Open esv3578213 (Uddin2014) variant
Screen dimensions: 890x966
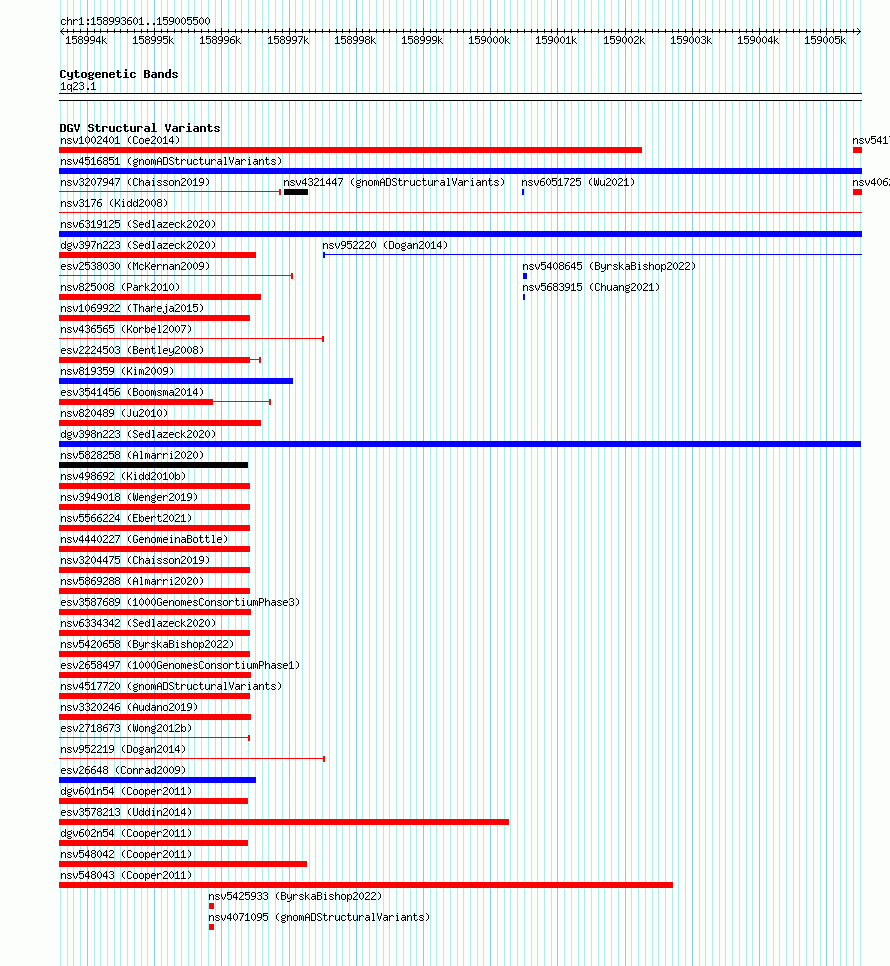pyautogui.click(x=126, y=812)
